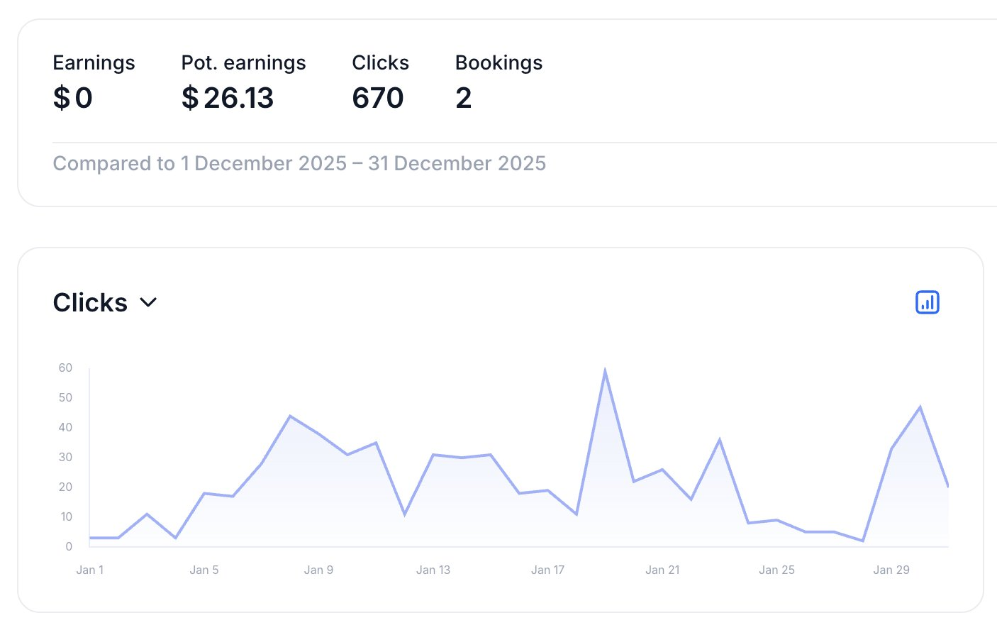This screenshot has height=630, width=997.
Task: Click the Jan 13 axis label
Action: [433, 570]
